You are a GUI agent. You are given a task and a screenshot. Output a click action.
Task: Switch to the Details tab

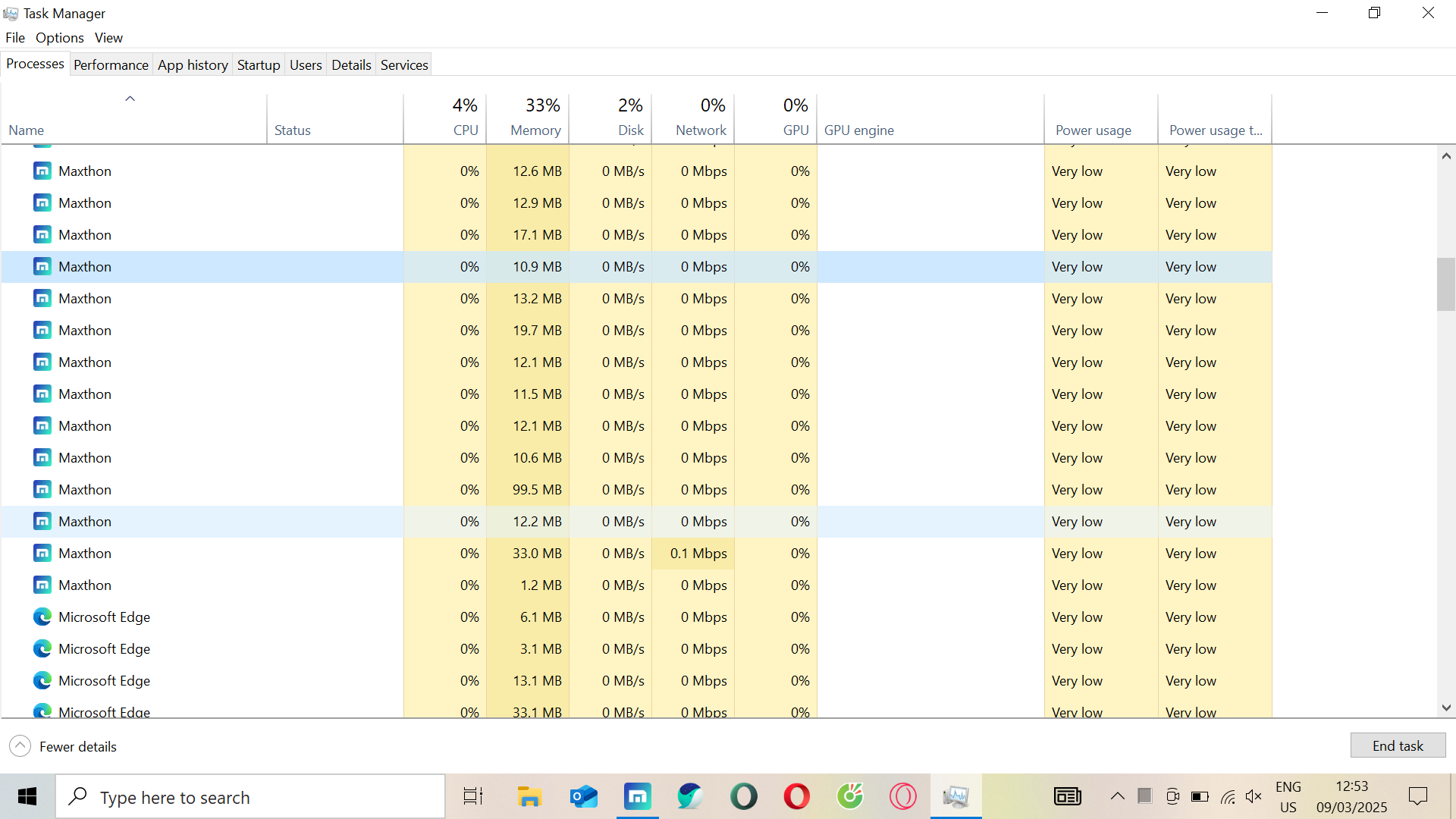[351, 65]
